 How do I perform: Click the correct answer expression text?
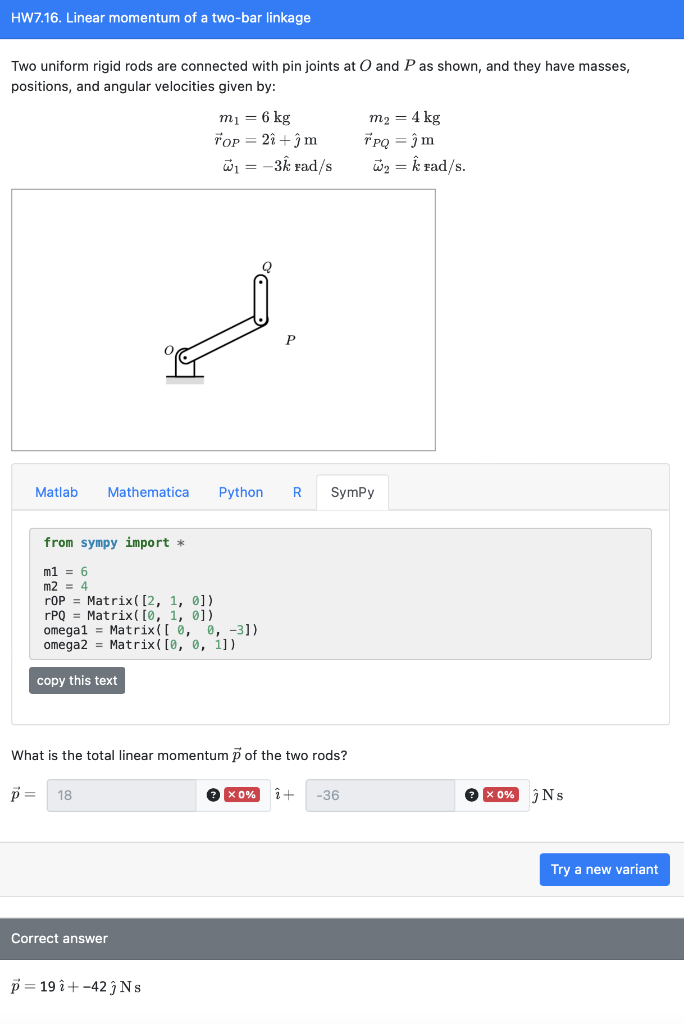pos(75,986)
